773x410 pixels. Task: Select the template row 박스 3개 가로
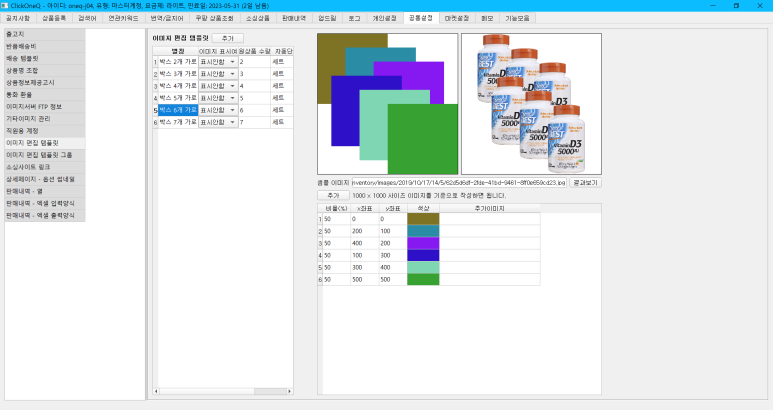[x=178, y=74]
